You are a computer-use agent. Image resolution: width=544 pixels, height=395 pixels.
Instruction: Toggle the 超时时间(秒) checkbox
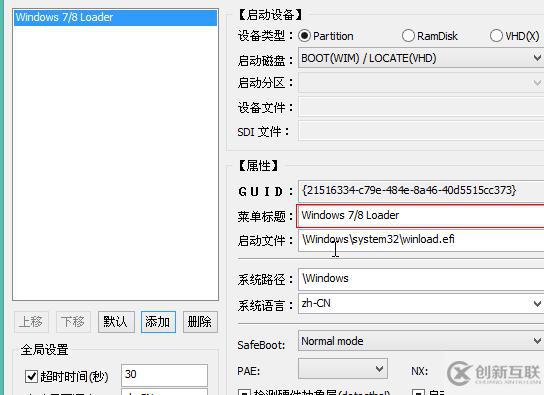coord(32,376)
